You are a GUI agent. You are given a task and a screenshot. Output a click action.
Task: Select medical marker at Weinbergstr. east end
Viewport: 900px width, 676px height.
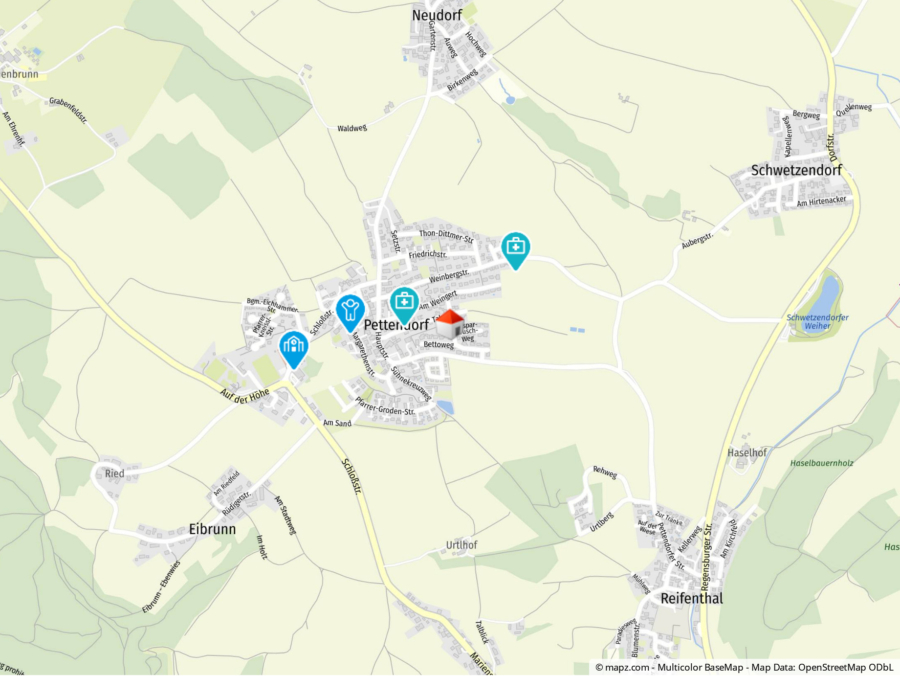515,251
